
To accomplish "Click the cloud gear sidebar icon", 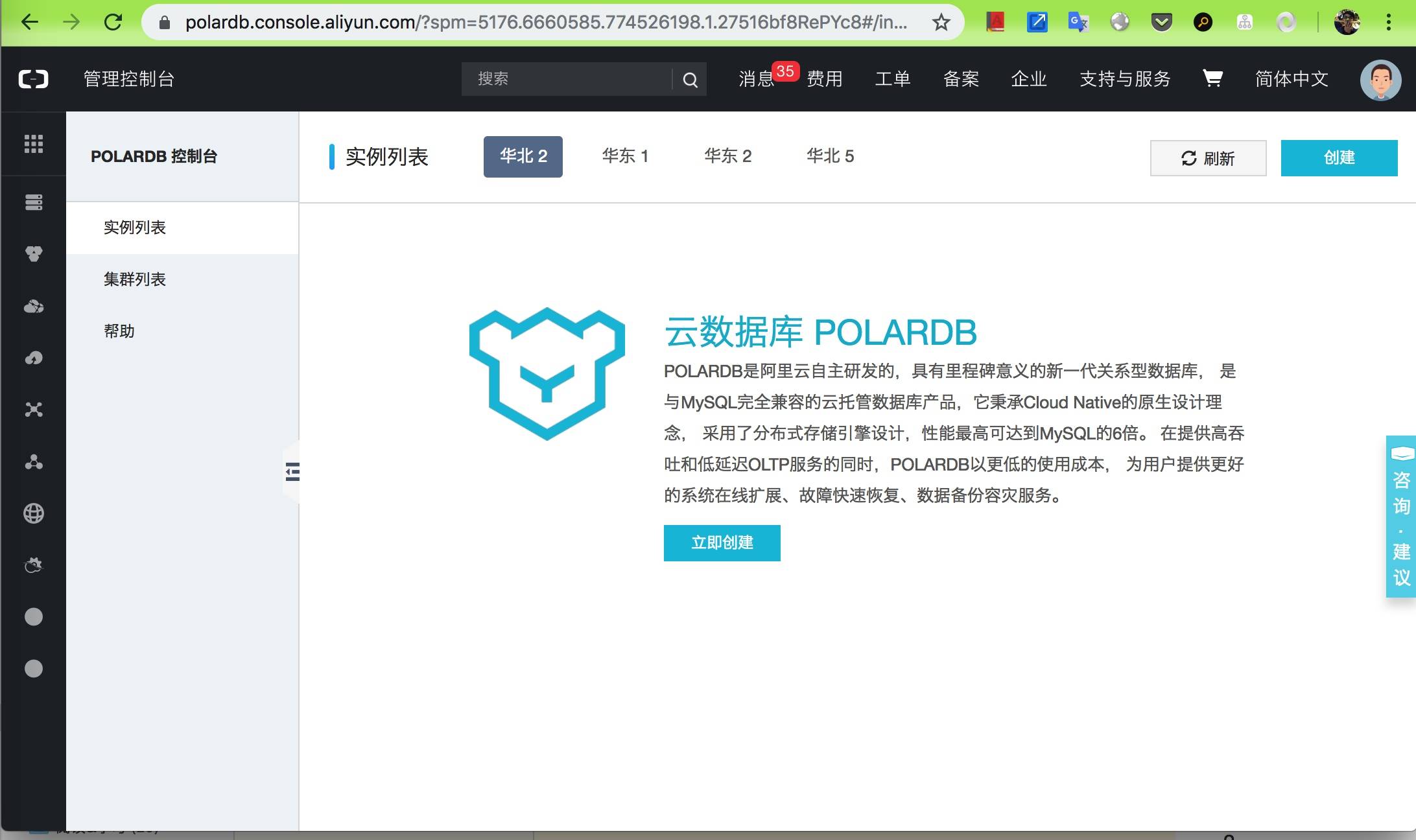I will 34,565.
